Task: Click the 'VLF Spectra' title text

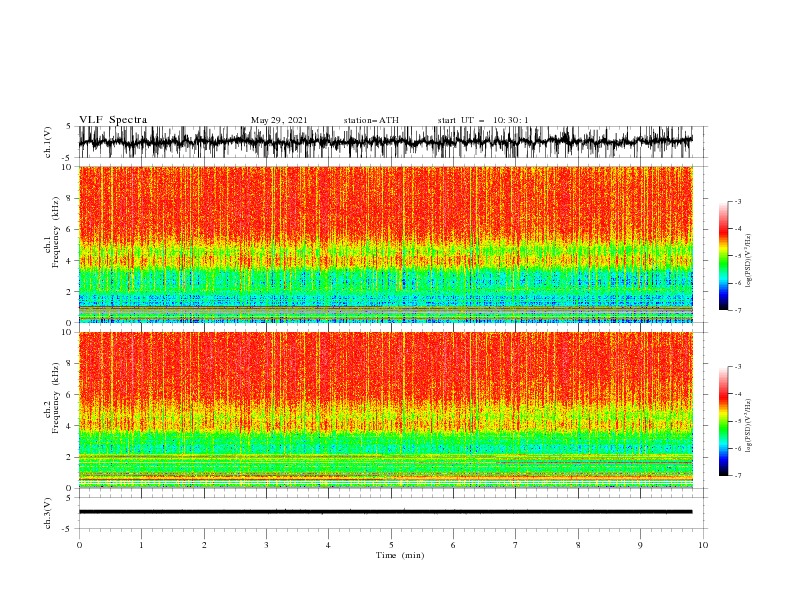Action: [113, 120]
